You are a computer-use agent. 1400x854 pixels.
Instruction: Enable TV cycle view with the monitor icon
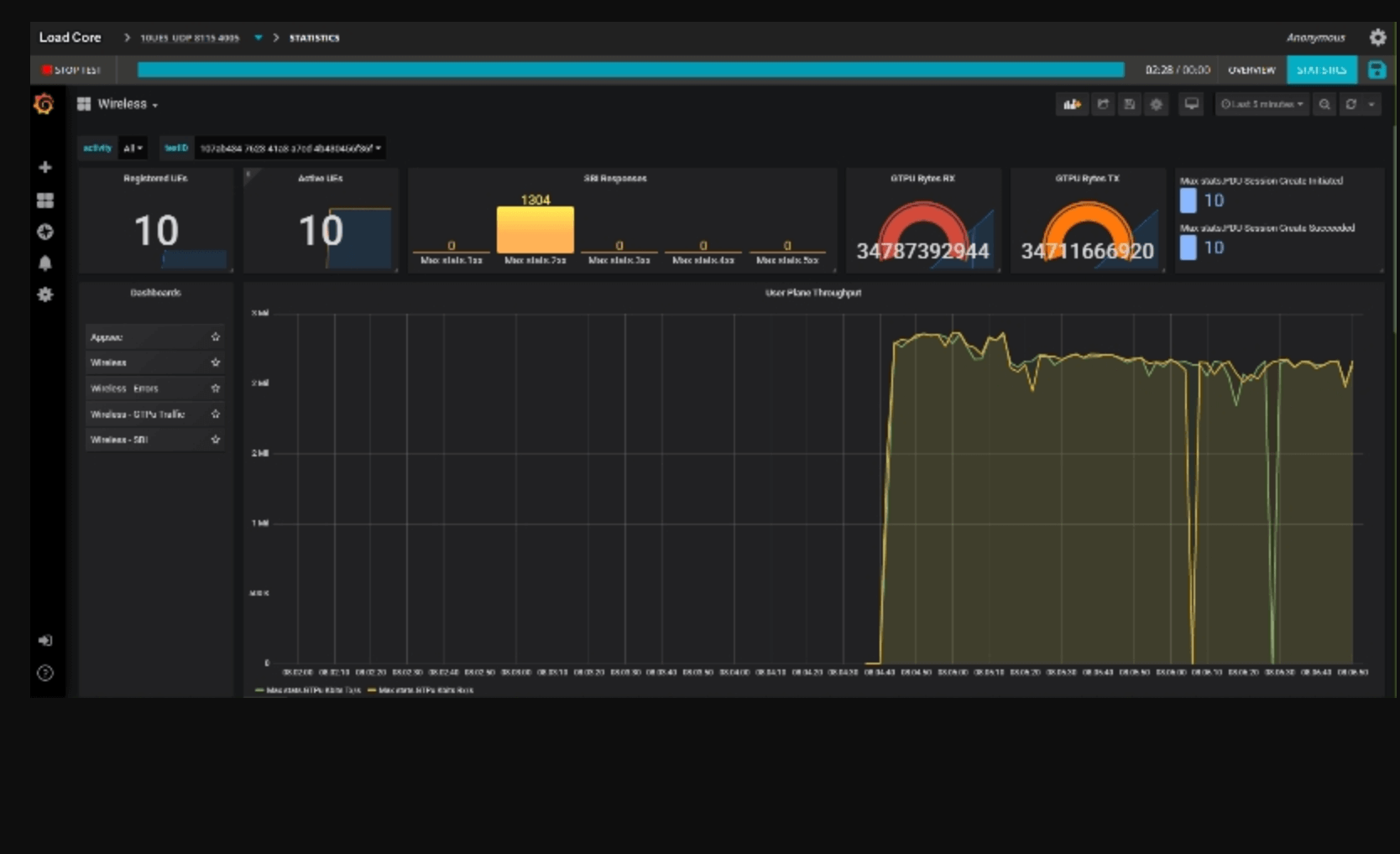point(1191,104)
